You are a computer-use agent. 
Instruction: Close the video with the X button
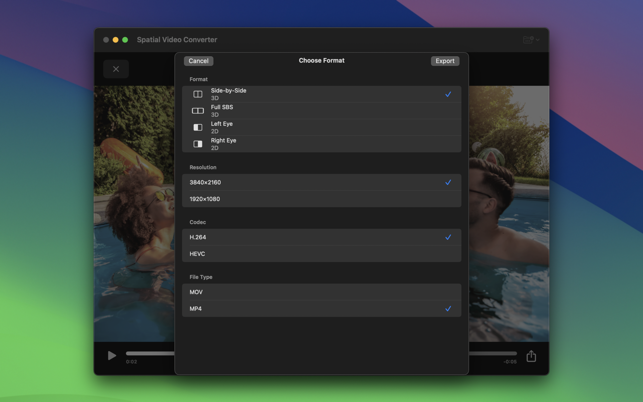tap(116, 69)
